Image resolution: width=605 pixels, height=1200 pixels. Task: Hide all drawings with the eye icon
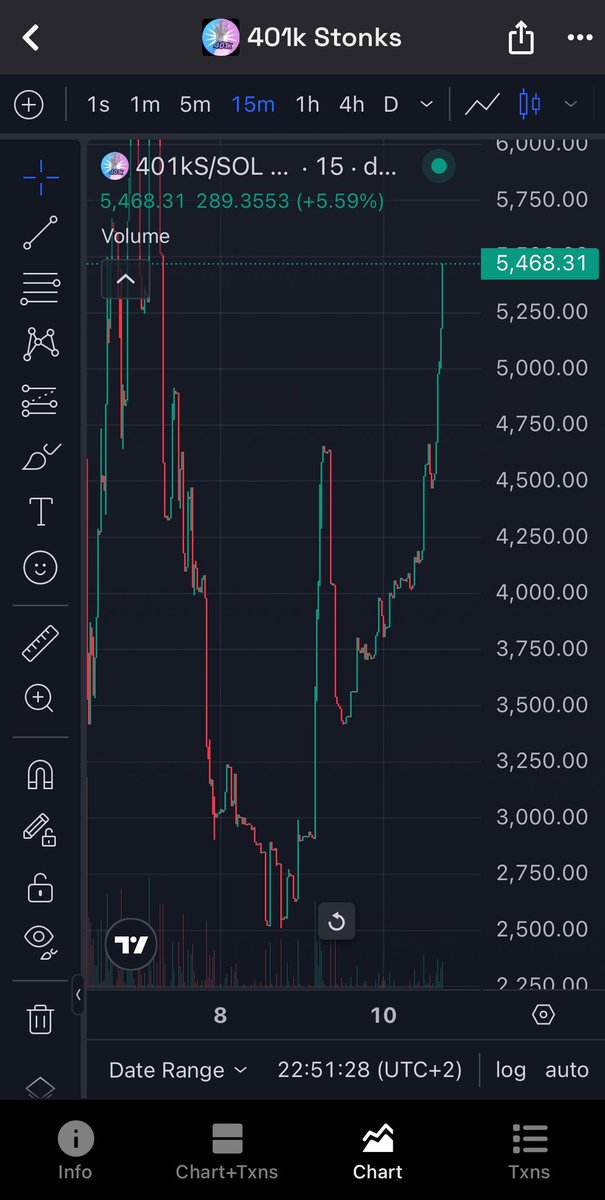(x=40, y=940)
